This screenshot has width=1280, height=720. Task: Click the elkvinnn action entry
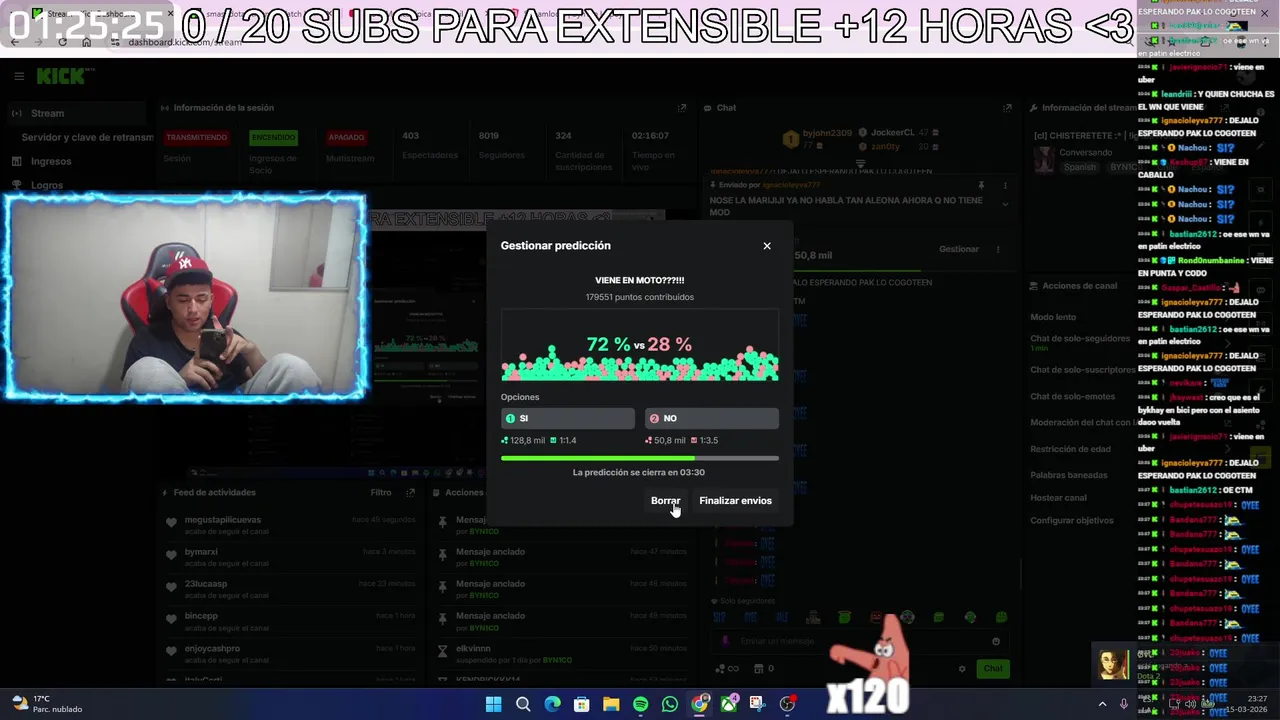pyautogui.click(x=562, y=653)
